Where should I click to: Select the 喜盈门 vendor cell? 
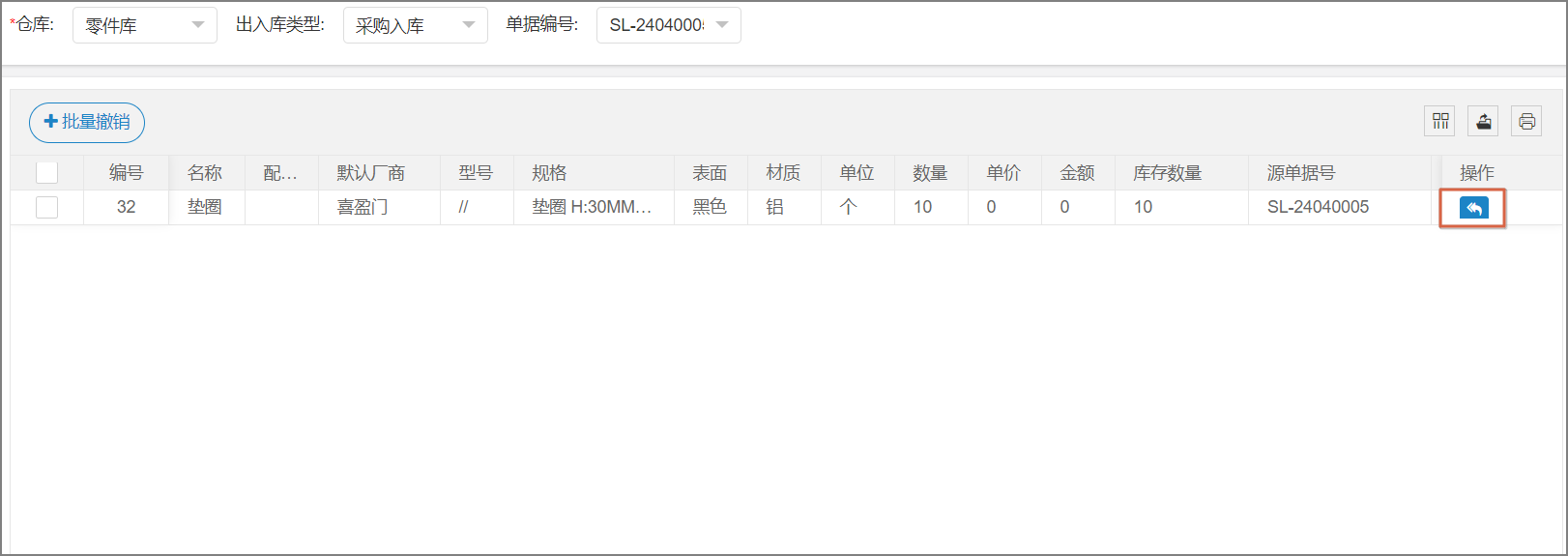point(363,207)
